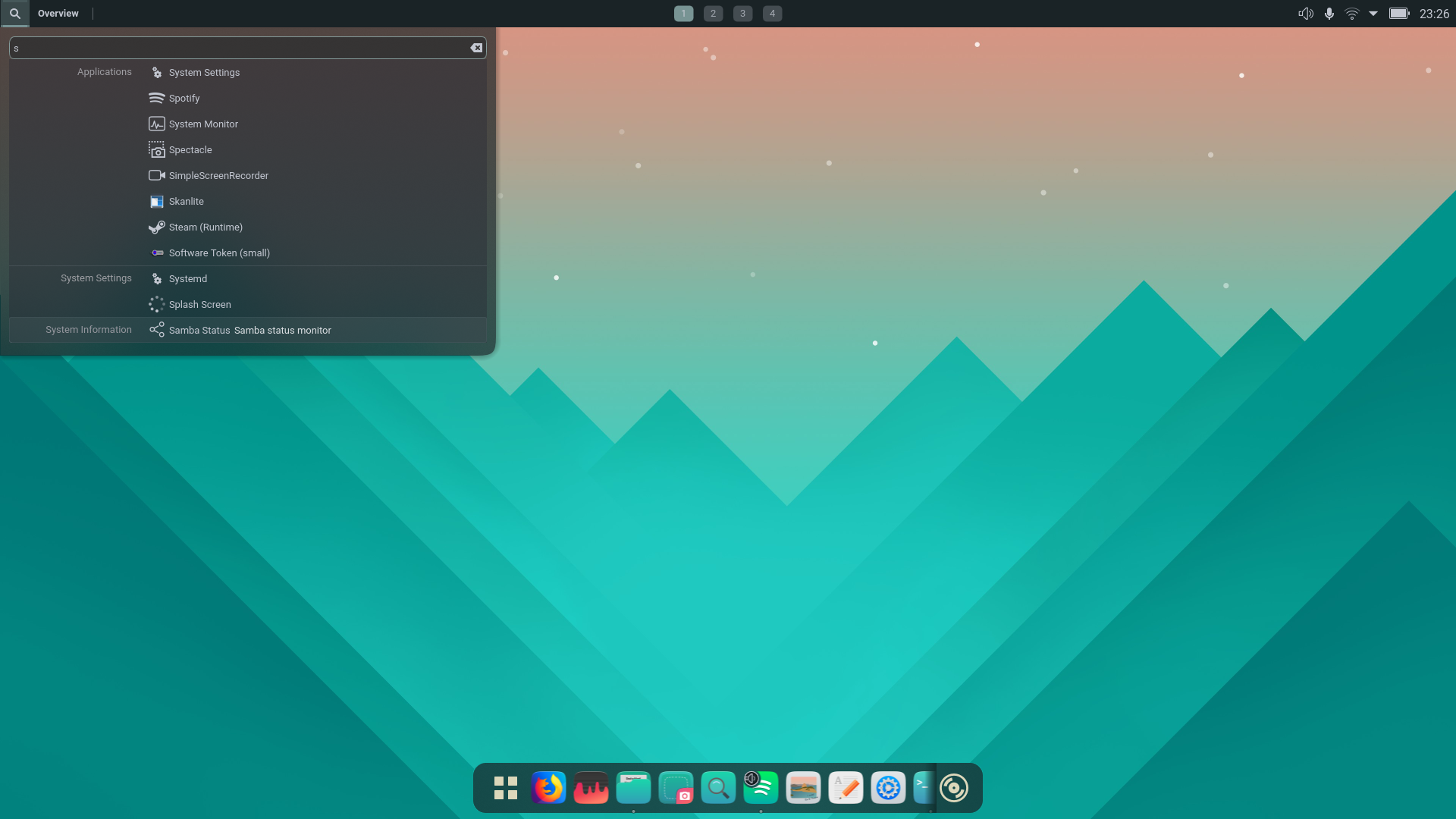Click the Software Token icon
The width and height of the screenshot is (1456, 819).
(156, 253)
